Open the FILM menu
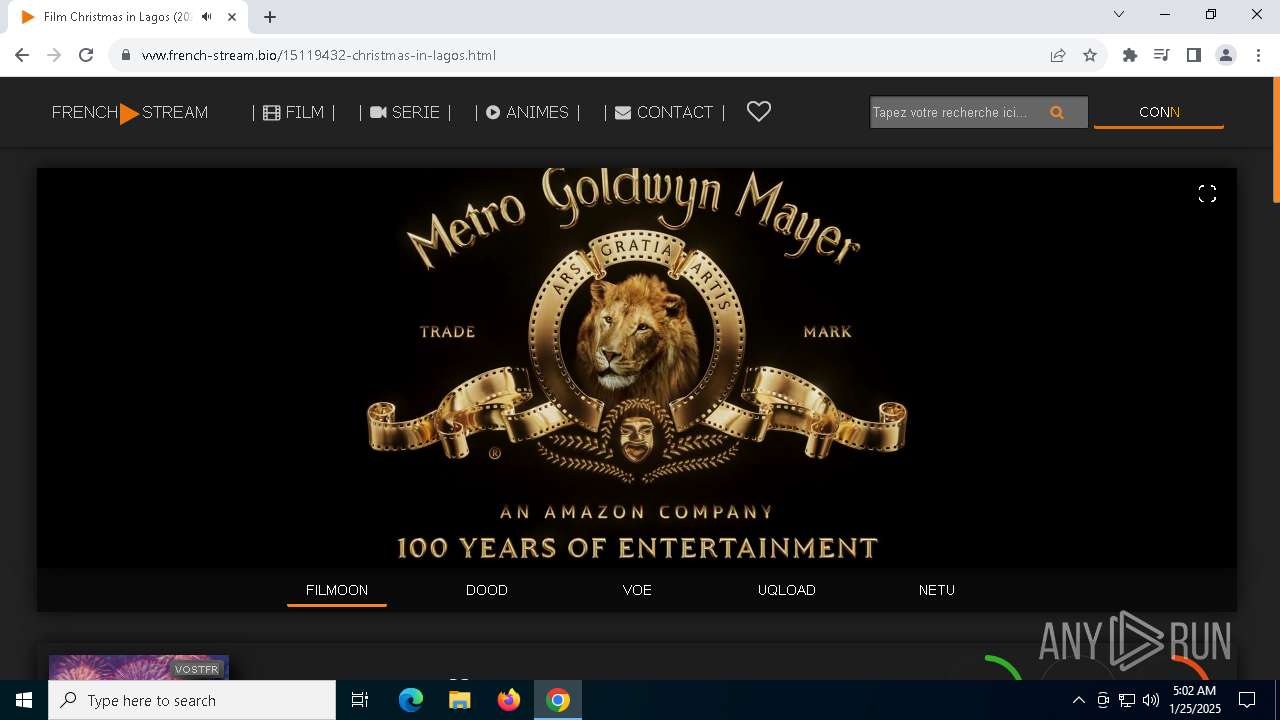 point(294,113)
